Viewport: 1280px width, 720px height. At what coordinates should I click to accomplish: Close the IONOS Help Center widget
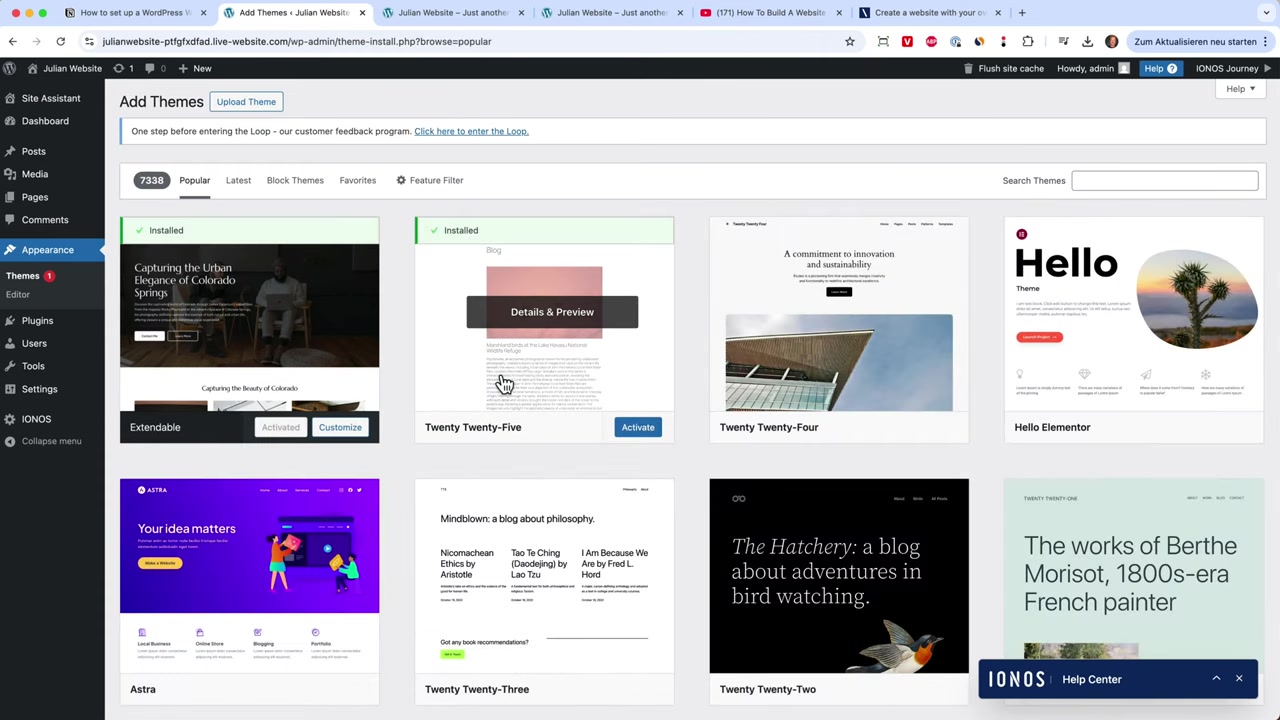pyautogui.click(x=1239, y=679)
